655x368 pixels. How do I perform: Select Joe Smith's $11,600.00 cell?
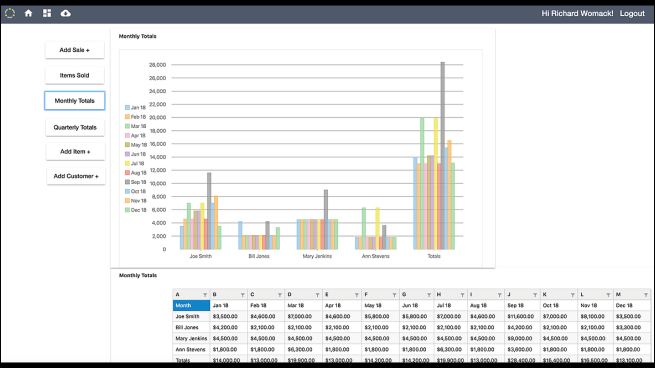522,317
